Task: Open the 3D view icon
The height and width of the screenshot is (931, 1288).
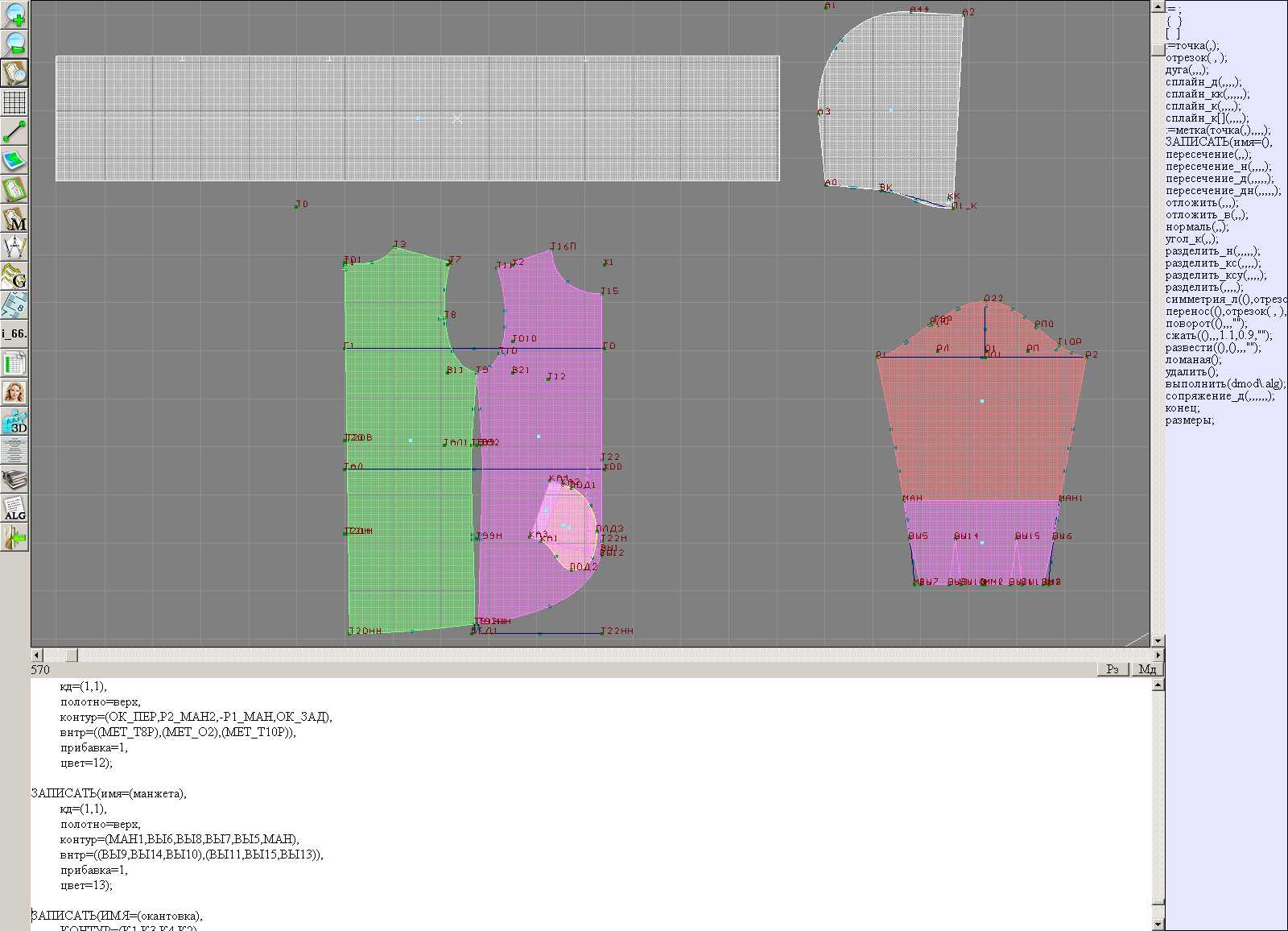Action: coord(14,421)
